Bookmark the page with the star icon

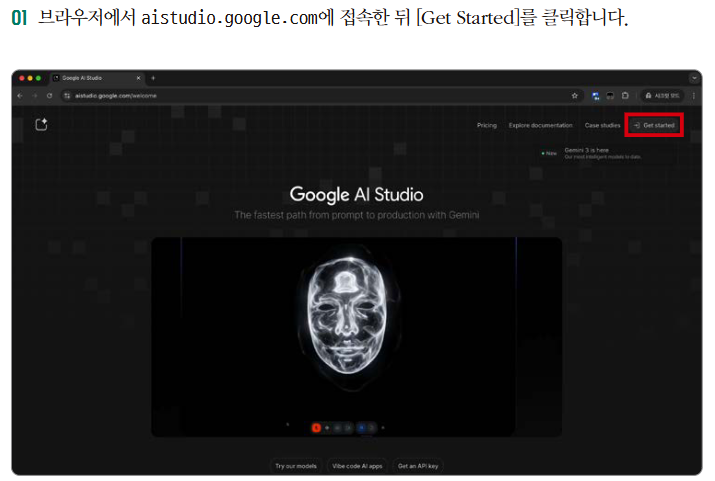(575, 96)
